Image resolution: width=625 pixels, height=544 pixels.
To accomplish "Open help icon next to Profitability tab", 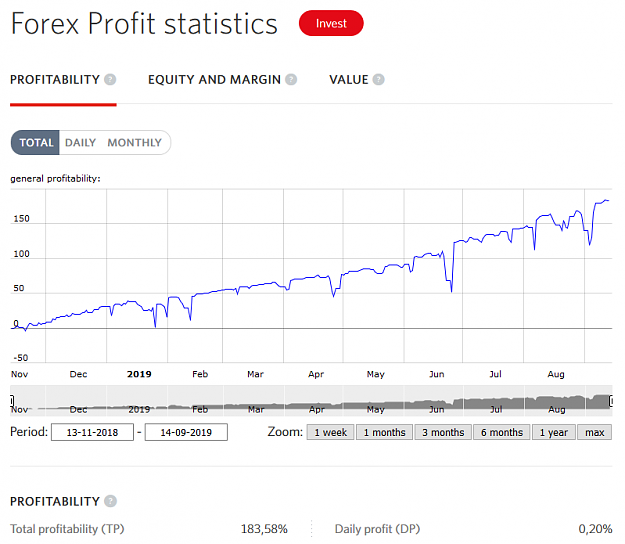I will (110, 80).
